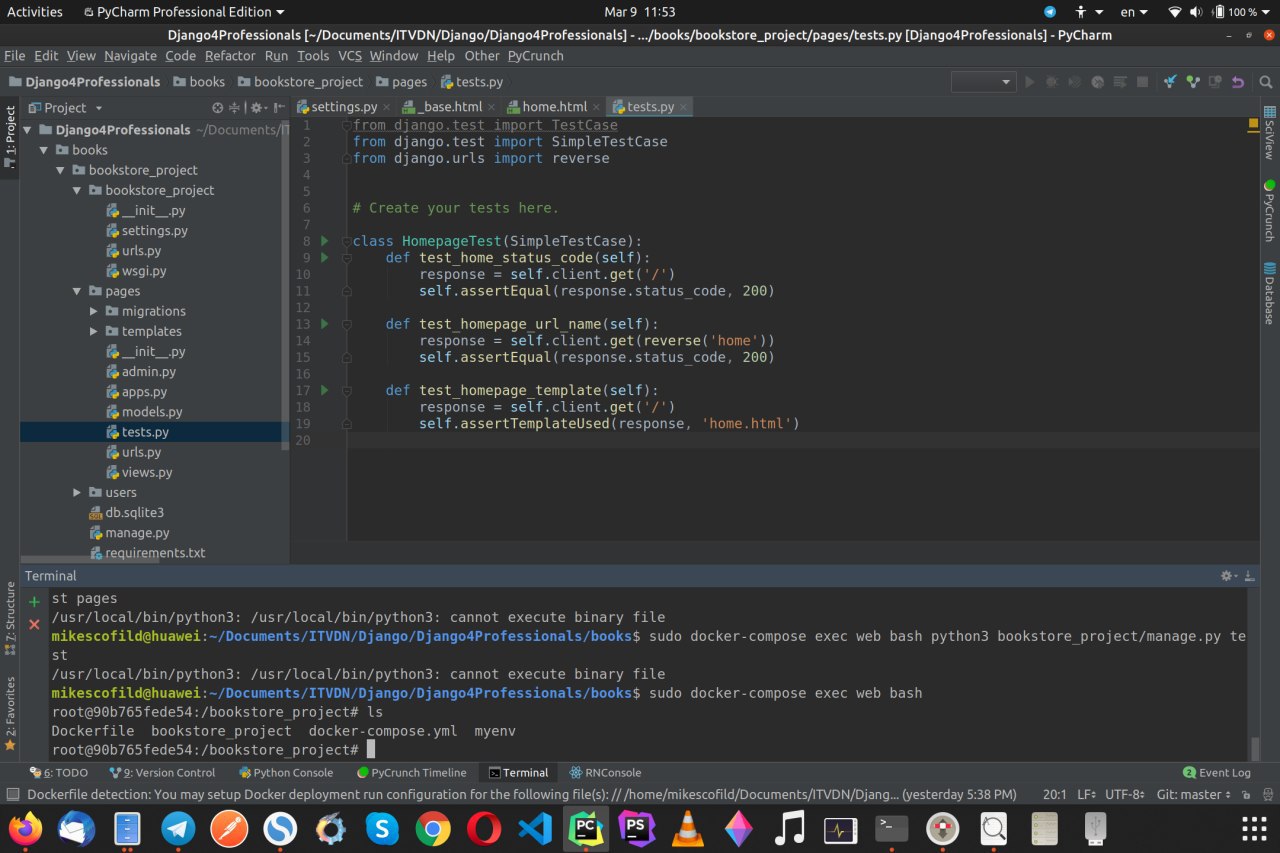Open VLC media player from the dock
The image size is (1280, 853).
pyautogui.click(x=687, y=828)
